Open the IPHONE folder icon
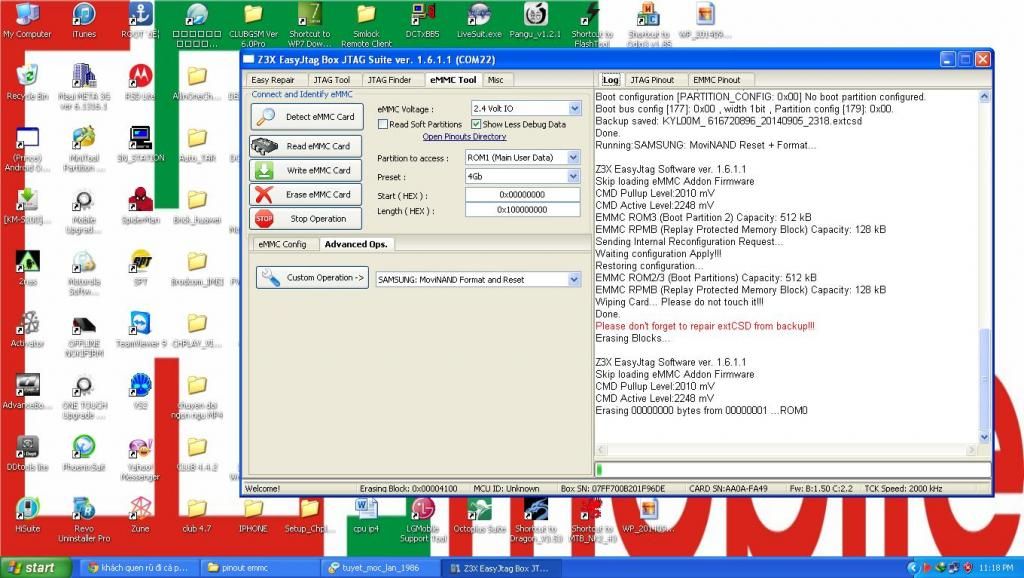The image size is (1024, 578). pyautogui.click(x=253, y=515)
